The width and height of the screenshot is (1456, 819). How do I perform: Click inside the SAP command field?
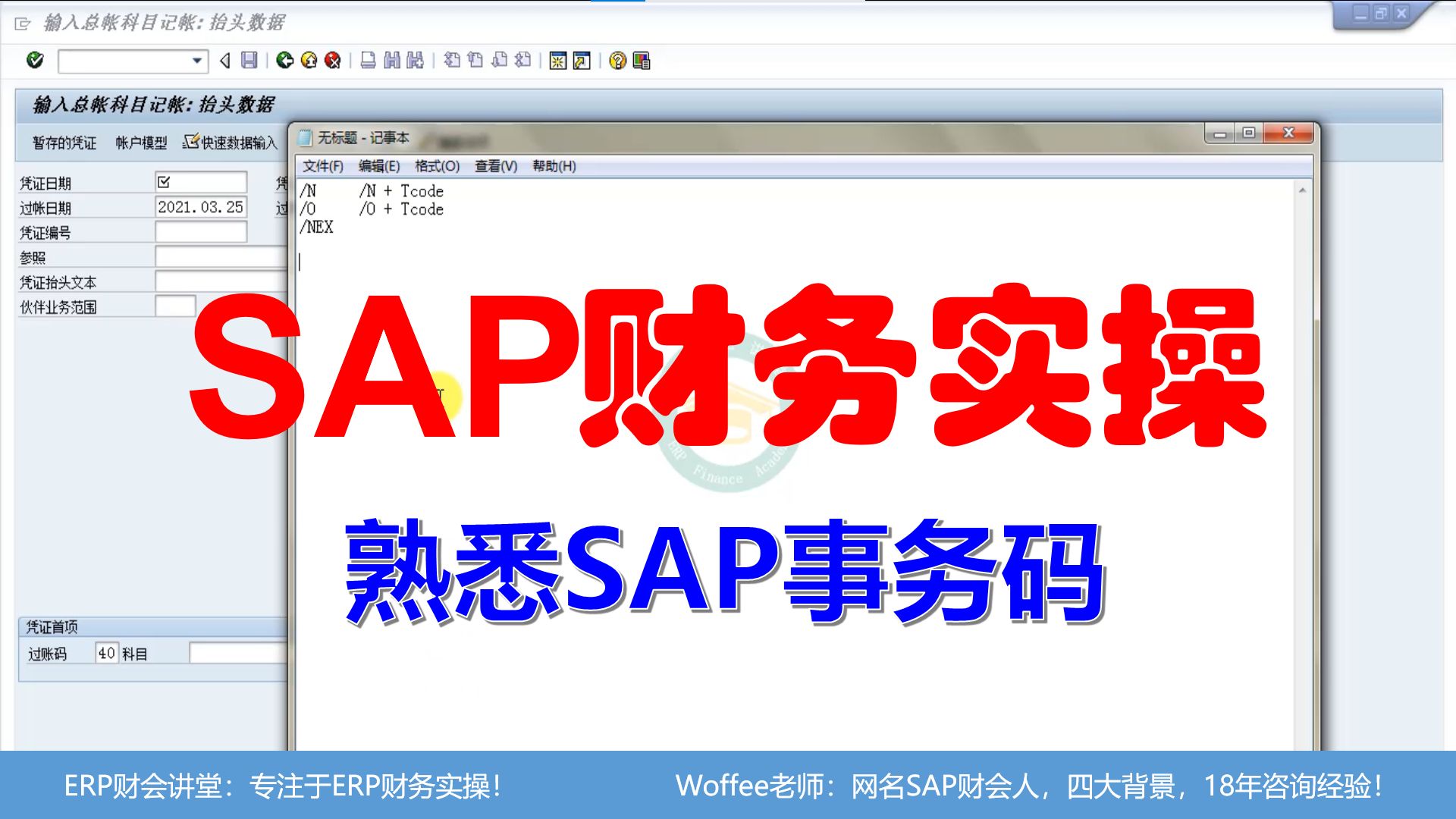[124, 61]
